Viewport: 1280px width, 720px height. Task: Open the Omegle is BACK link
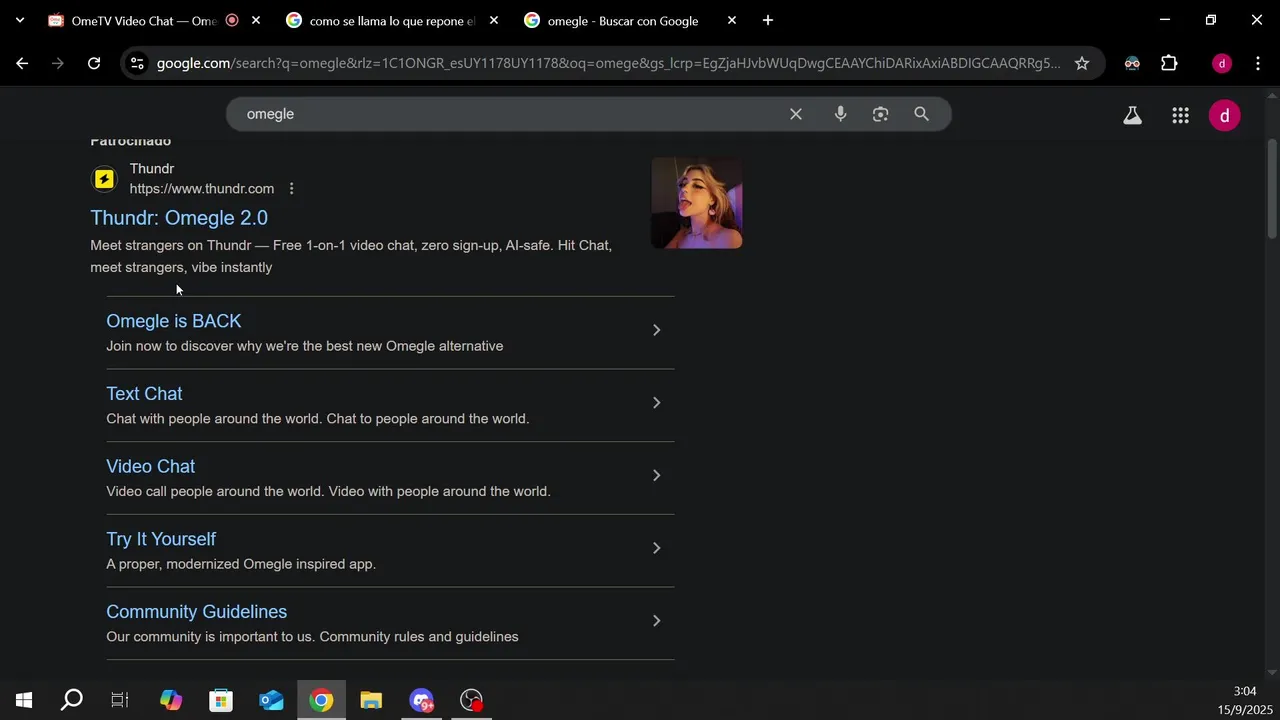pyautogui.click(x=174, y=321)
